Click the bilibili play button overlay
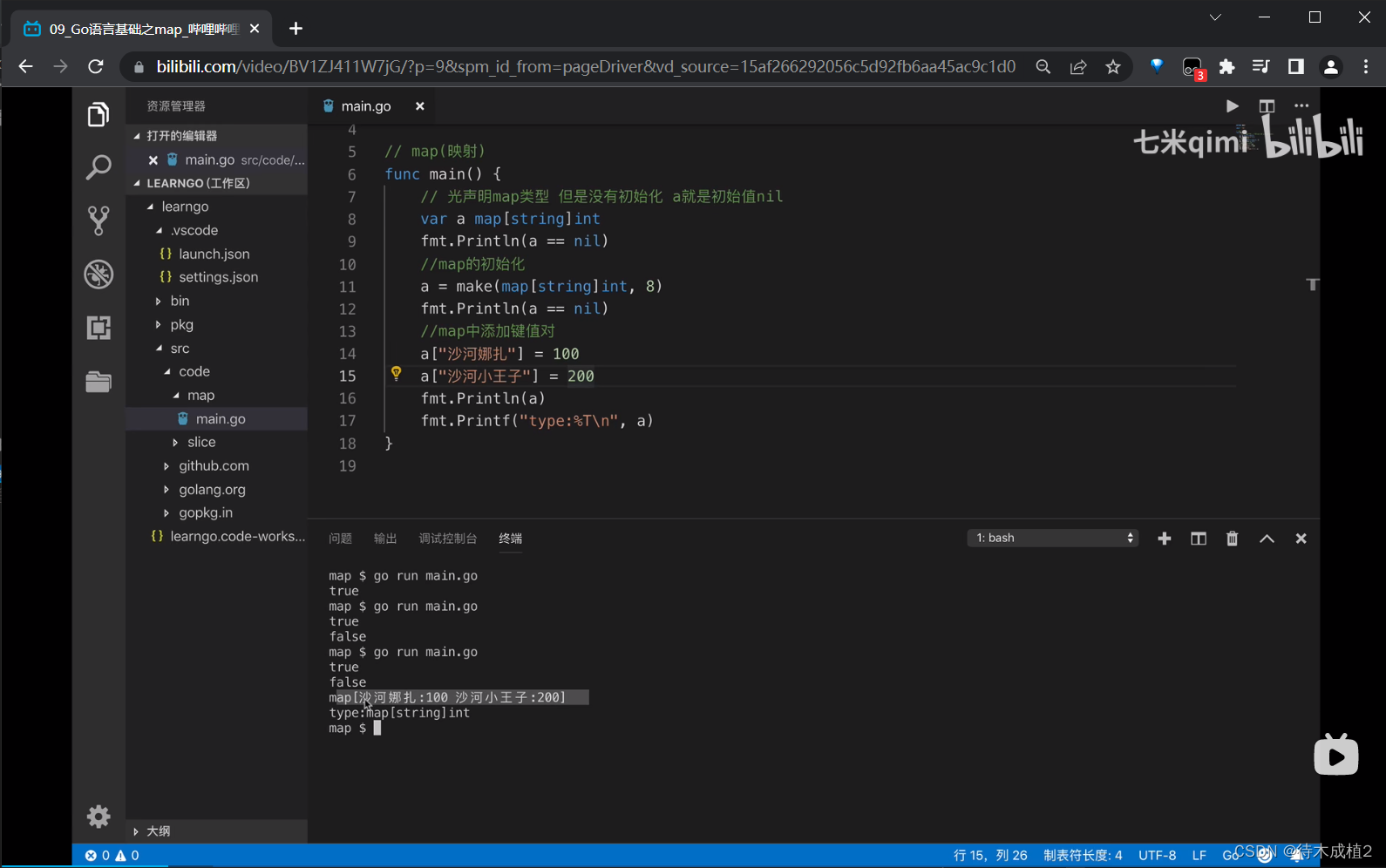 (x=1336, y=755)
